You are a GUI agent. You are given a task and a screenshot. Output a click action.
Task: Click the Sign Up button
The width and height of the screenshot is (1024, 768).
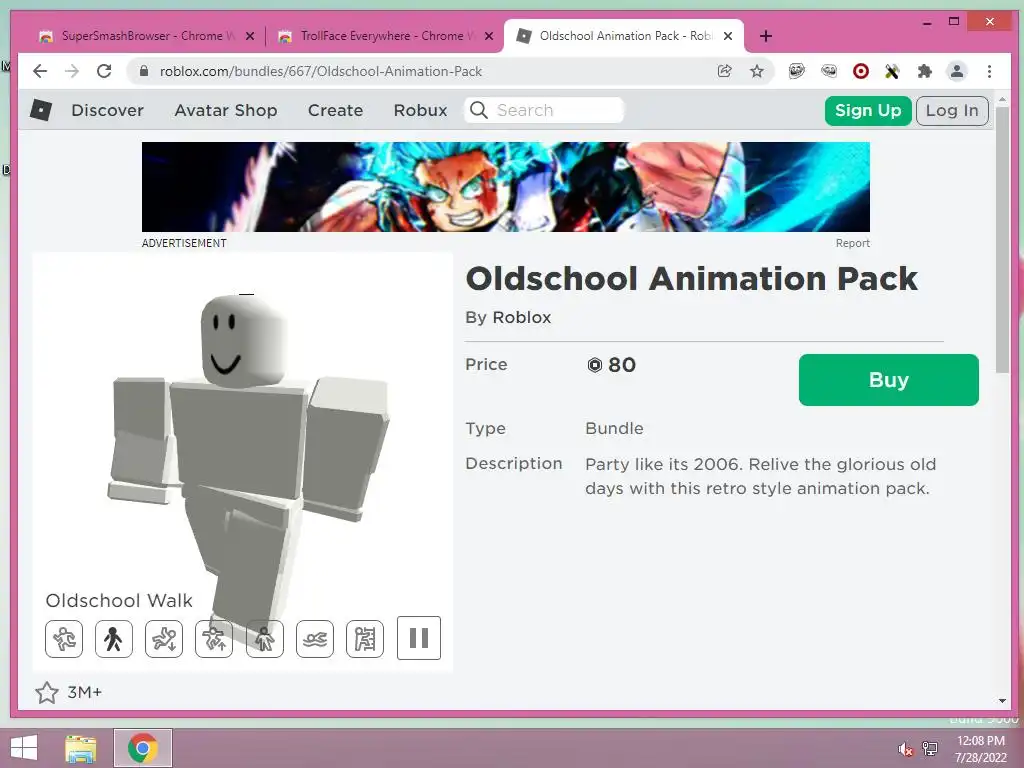point(868,110)
